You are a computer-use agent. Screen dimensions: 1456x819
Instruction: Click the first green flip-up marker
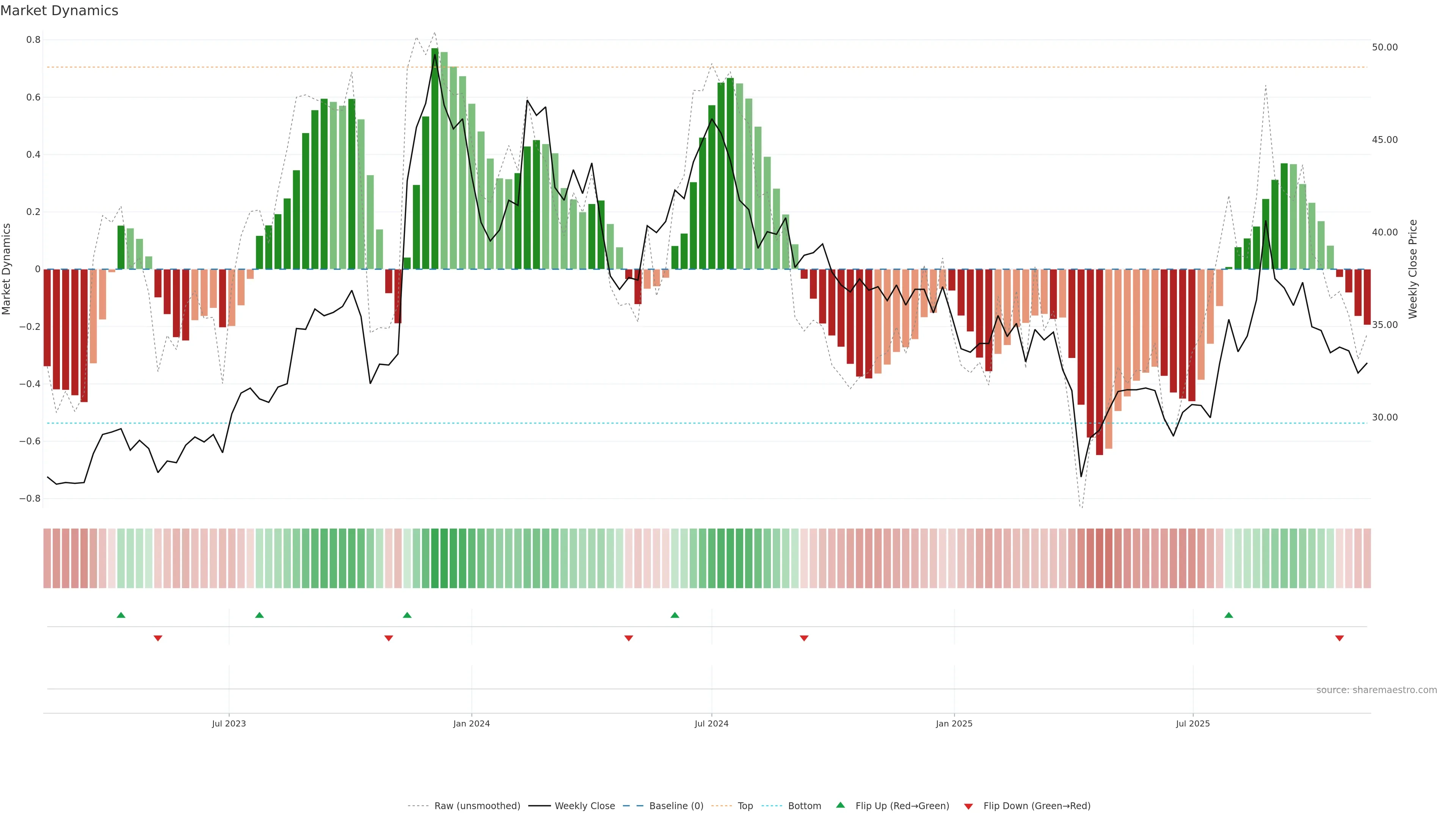tap(121, 615)
